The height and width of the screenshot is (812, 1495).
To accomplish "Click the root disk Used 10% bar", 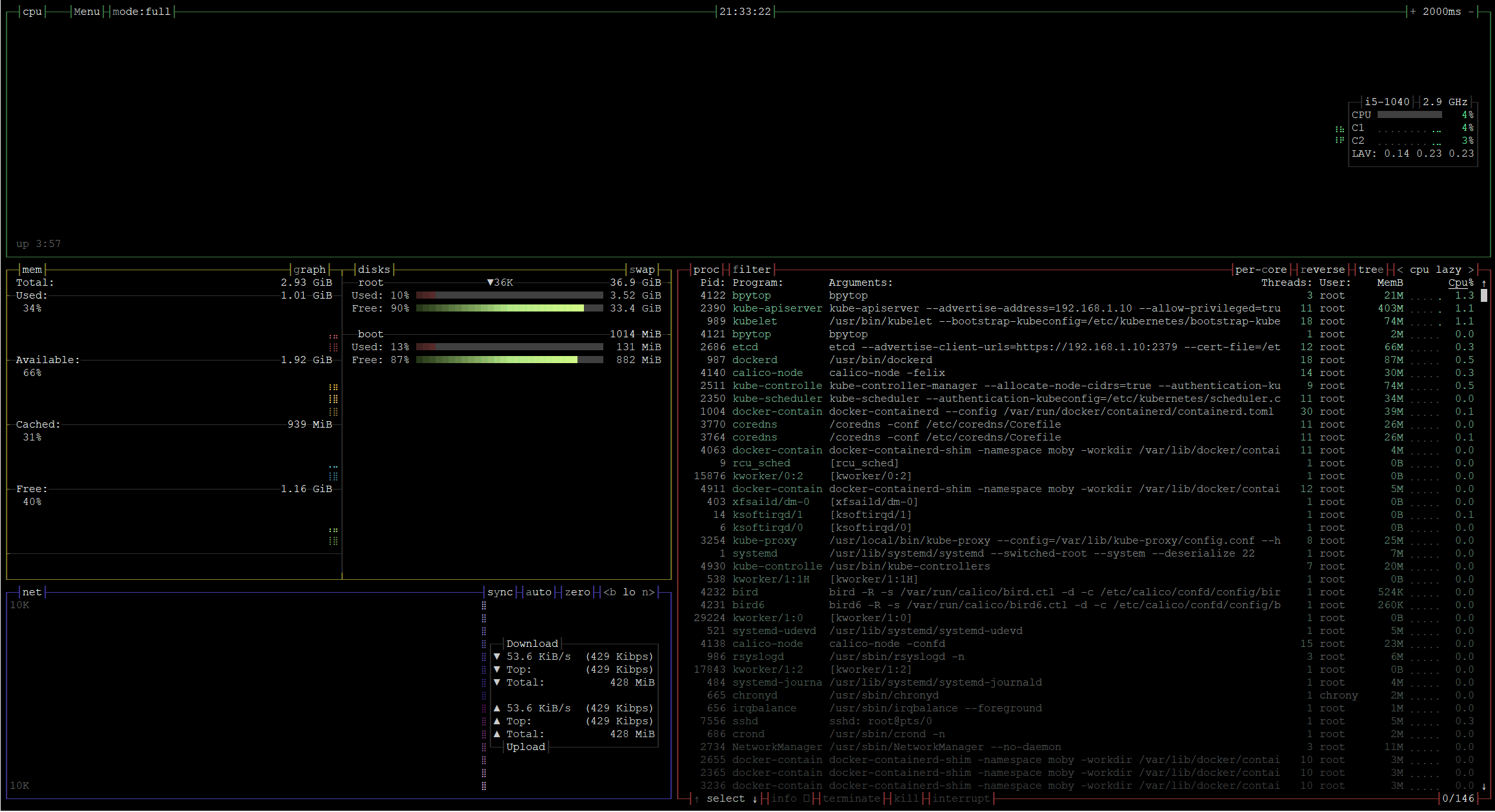I will click(510, 295).
